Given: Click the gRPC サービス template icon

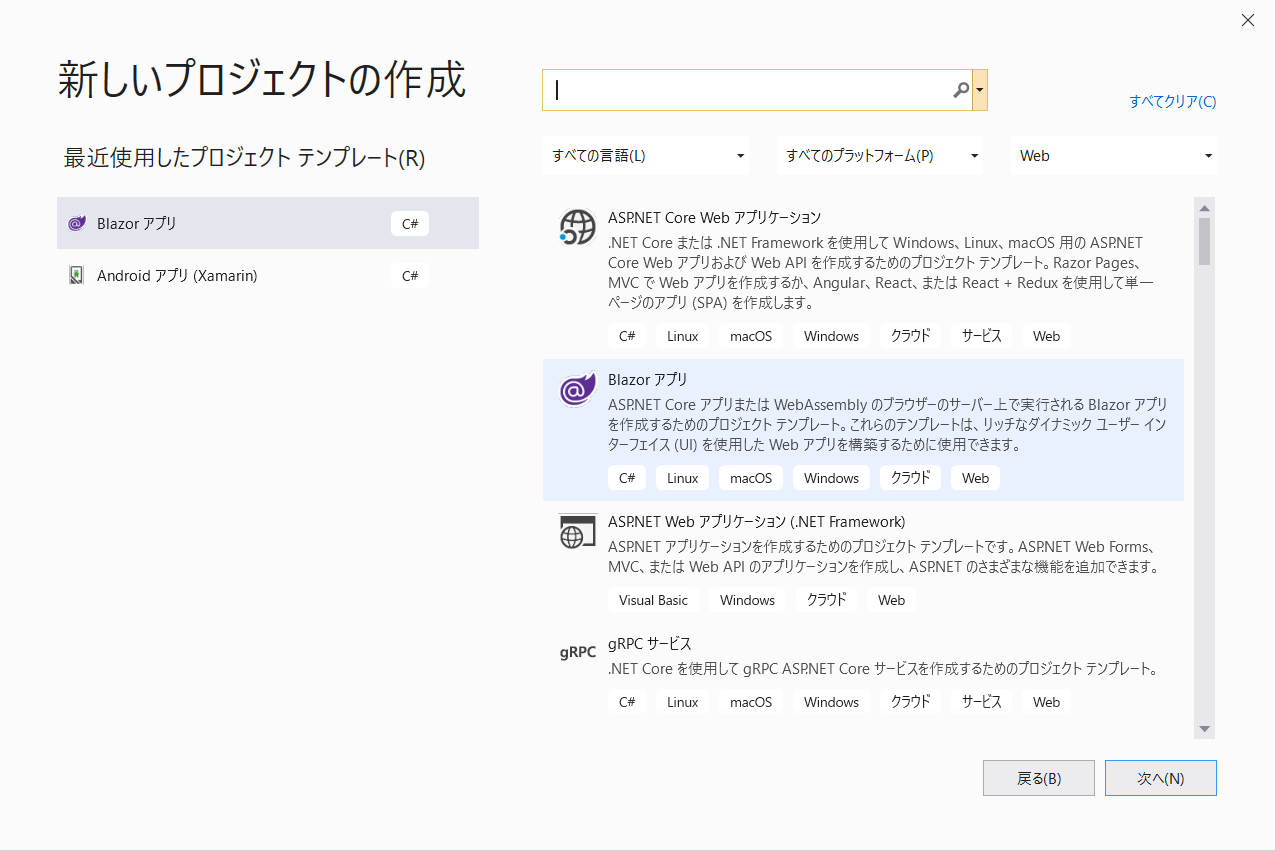Looking at the screenshot, I should (x=577, y=651).
